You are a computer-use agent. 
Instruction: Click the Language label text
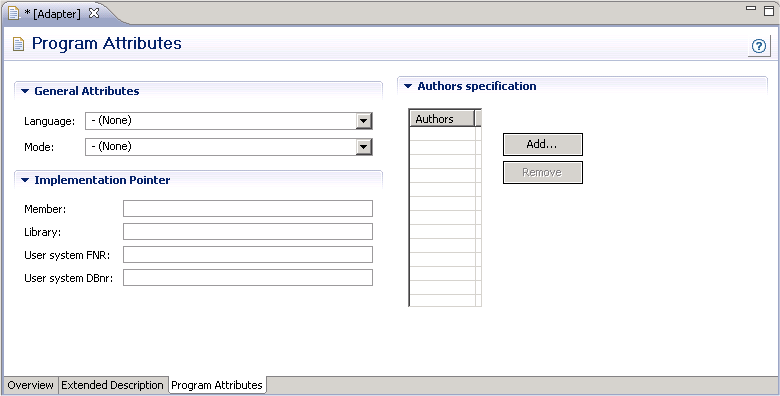49,121
